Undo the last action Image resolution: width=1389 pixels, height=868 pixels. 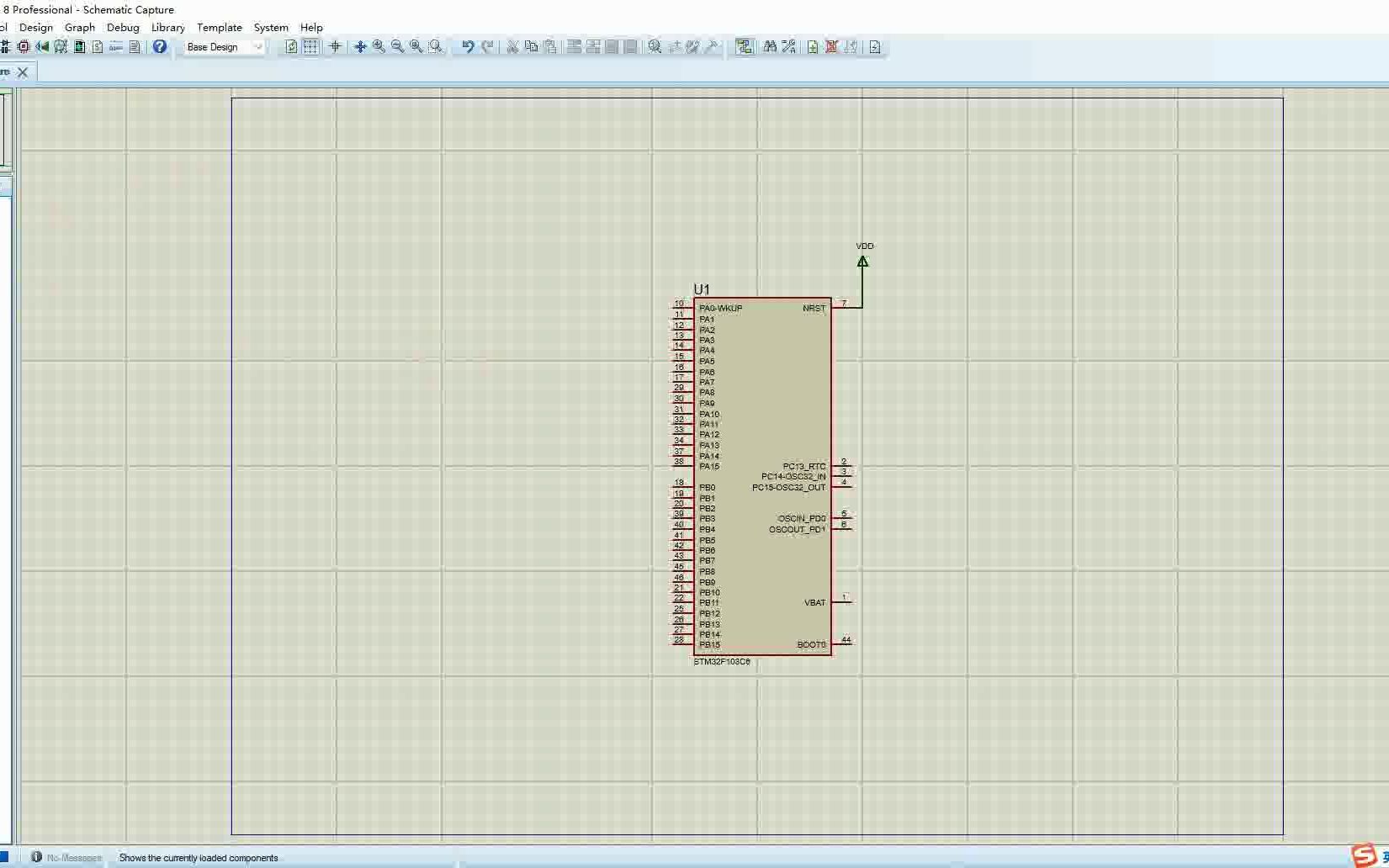468,47
